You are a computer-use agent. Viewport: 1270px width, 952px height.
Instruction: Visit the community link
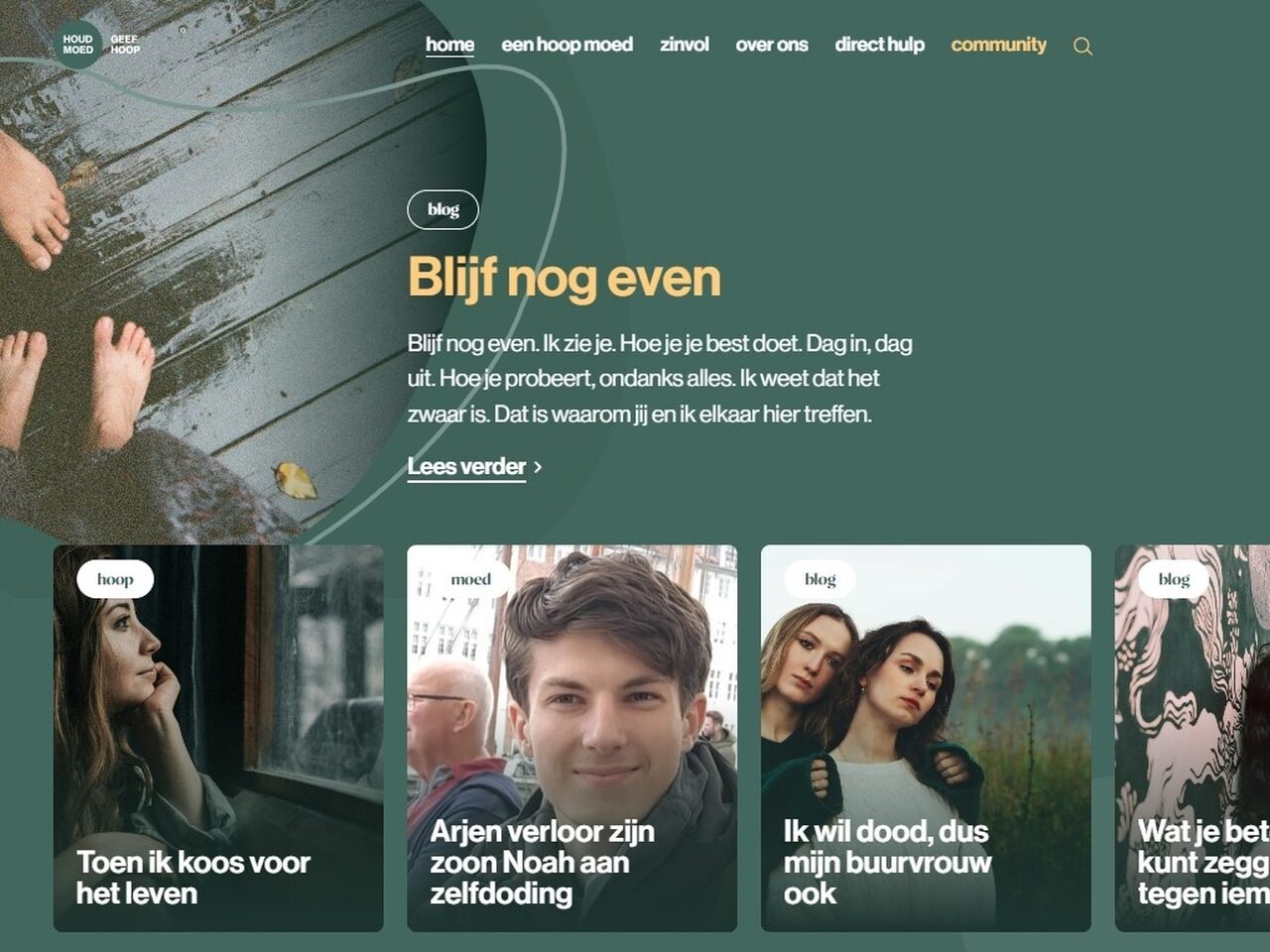click(998, 45)
